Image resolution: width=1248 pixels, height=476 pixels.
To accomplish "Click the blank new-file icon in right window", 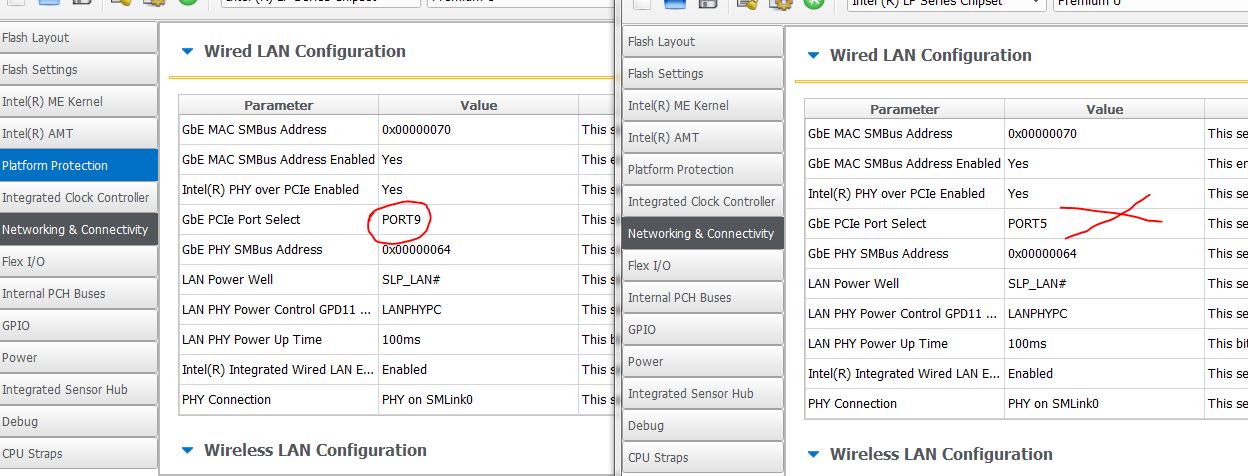I will click(641, 4).
